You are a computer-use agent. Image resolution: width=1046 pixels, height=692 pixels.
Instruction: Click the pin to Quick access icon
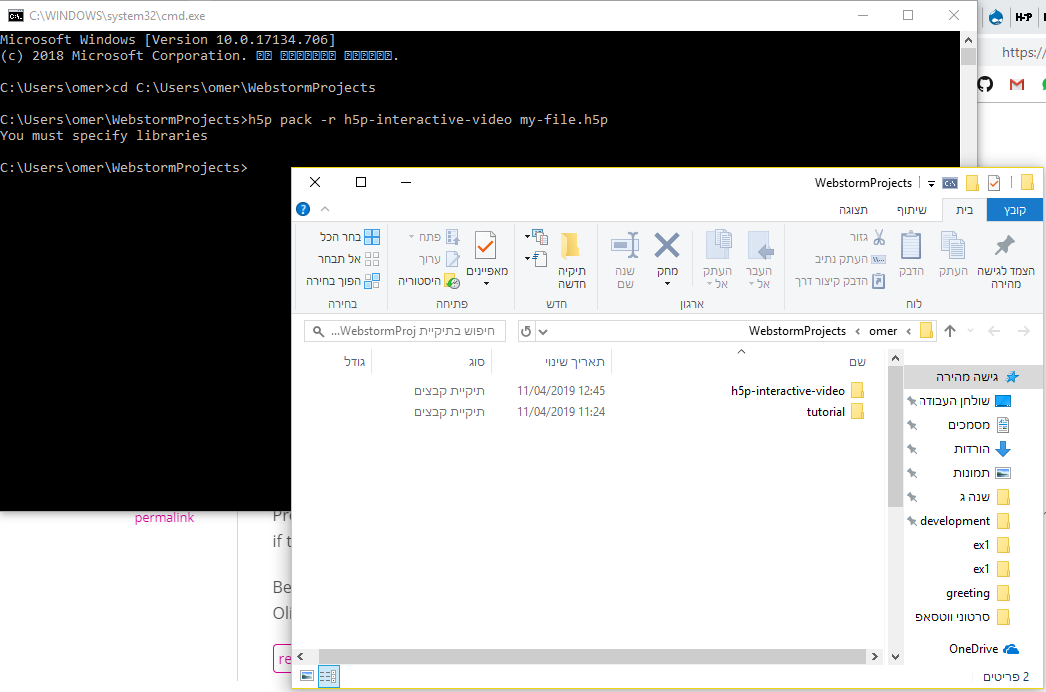(x=1005, y=246)
